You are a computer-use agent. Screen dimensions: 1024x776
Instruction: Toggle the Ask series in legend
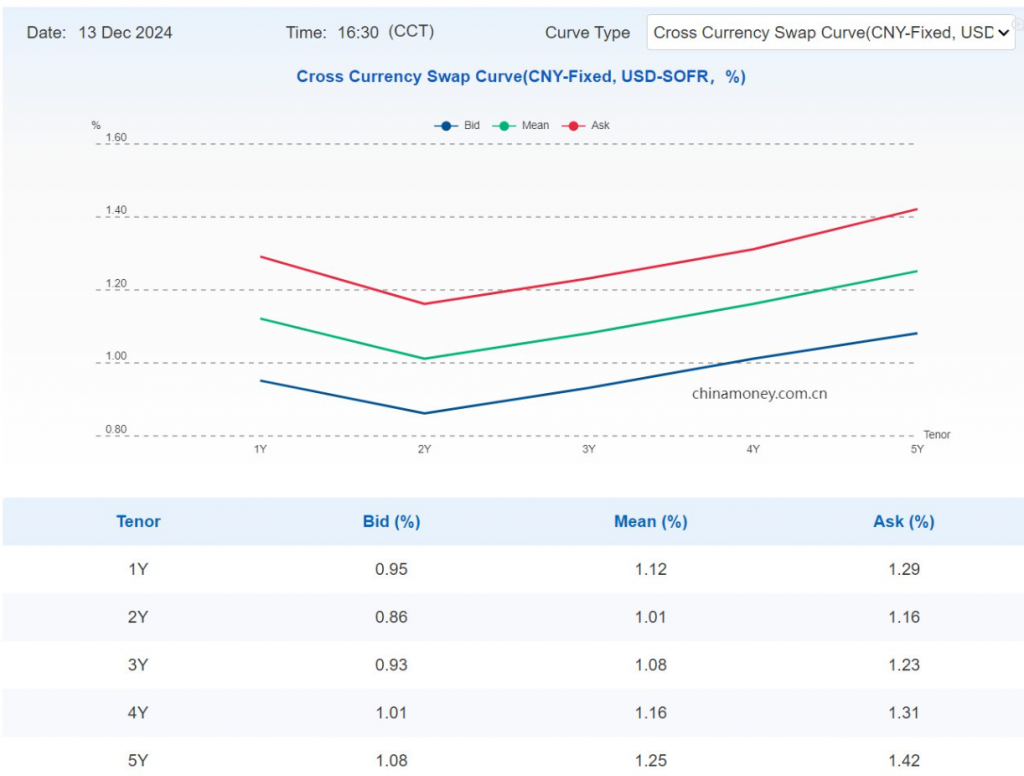pyautogui.click(x=587, y=126)
